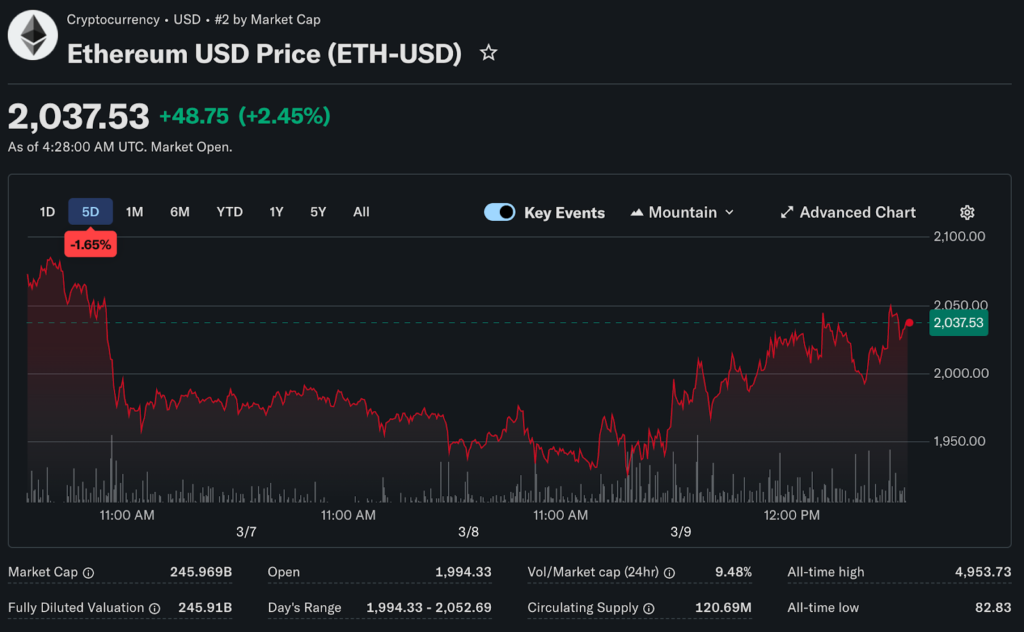Open the Advanced Chart

[848, 212]
